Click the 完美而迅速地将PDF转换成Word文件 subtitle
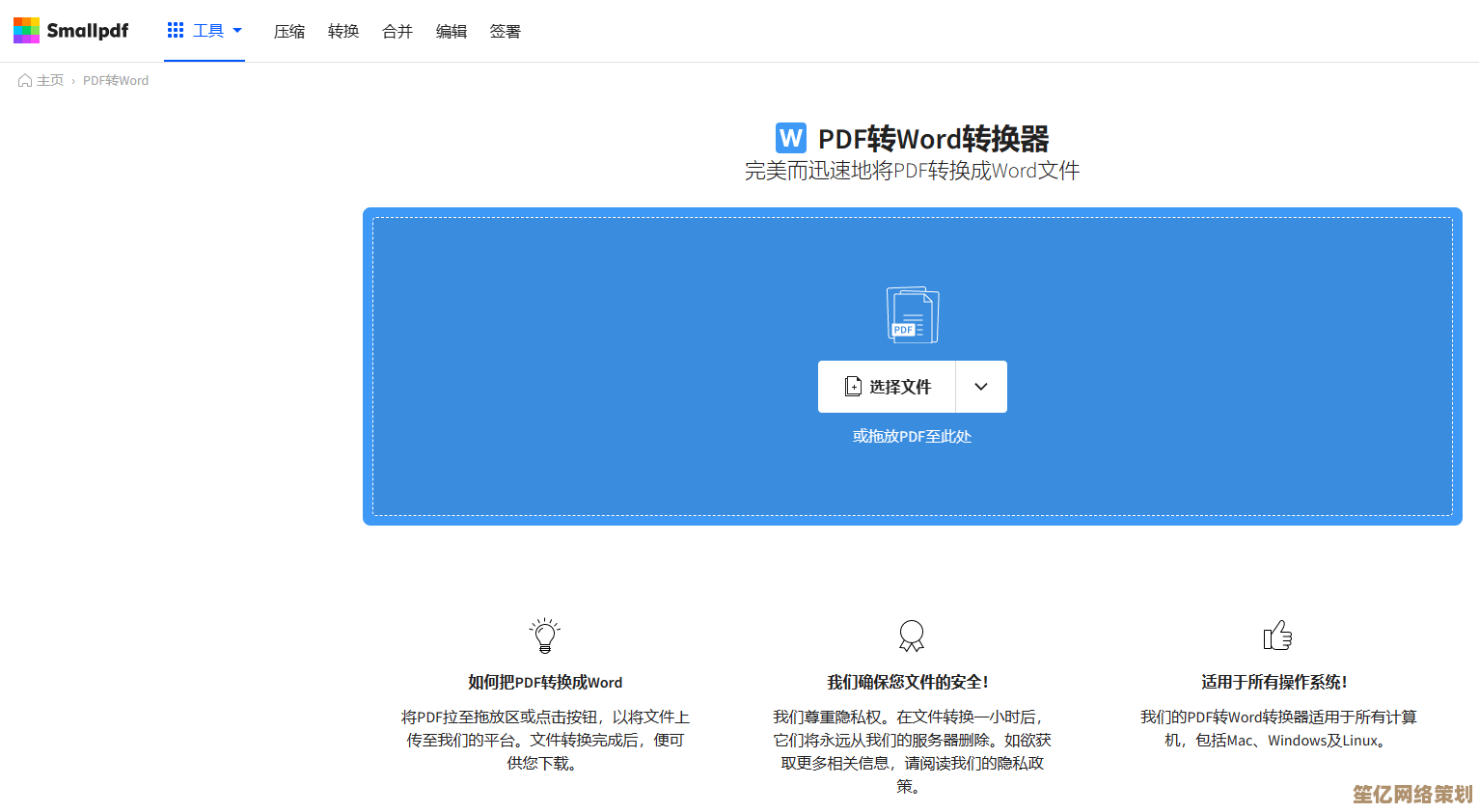This screenshot has height=812, width=1479. tap(912, 171)
